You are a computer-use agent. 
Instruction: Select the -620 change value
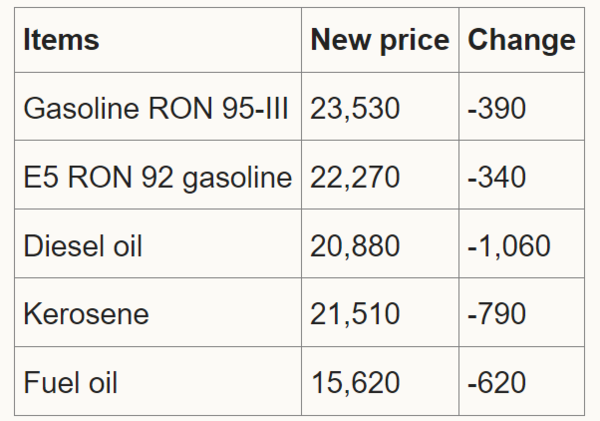497,382
